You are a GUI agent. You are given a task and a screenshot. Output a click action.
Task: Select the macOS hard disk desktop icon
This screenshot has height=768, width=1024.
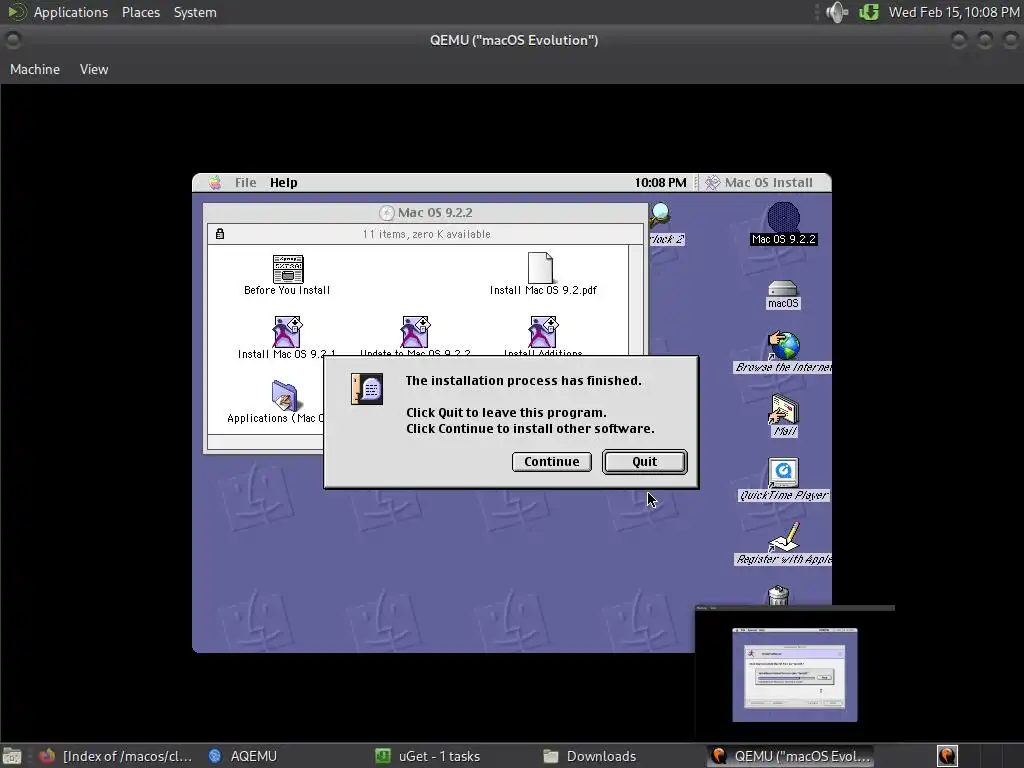pyautogui.click(x=782, y=288)
